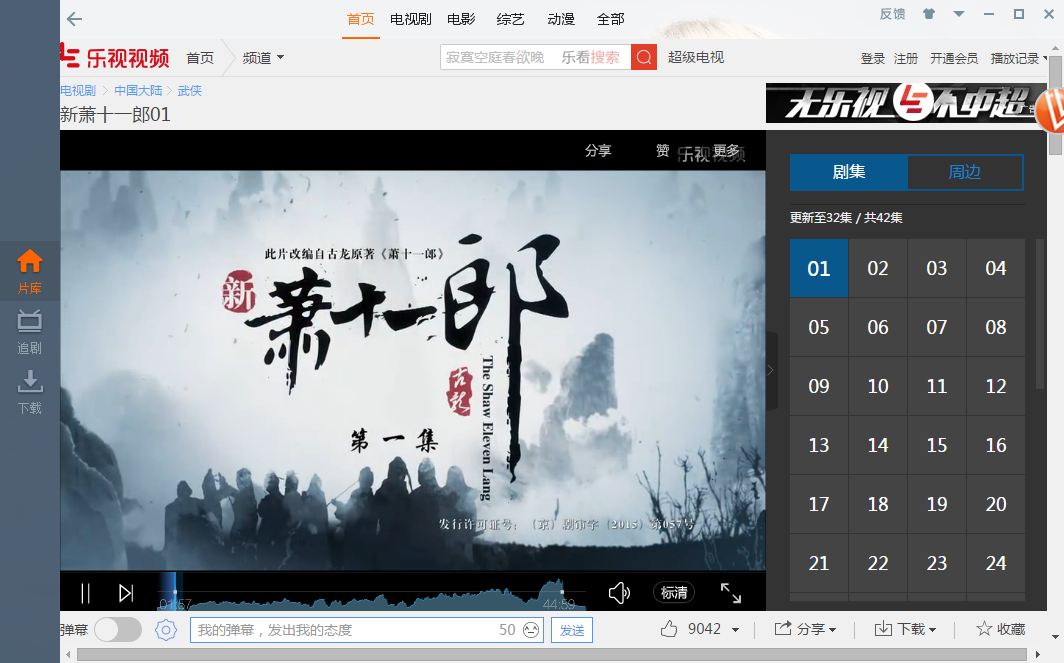This screenshot has height=663, width=1064.
Task: Change quality via 标清 button
Action: point(674,592)
